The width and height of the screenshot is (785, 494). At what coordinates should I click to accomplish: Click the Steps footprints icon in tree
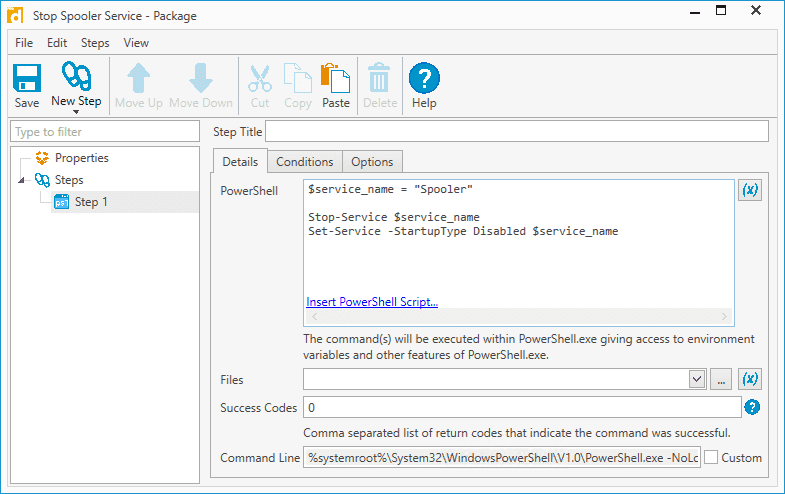click(x=42, y=180)
